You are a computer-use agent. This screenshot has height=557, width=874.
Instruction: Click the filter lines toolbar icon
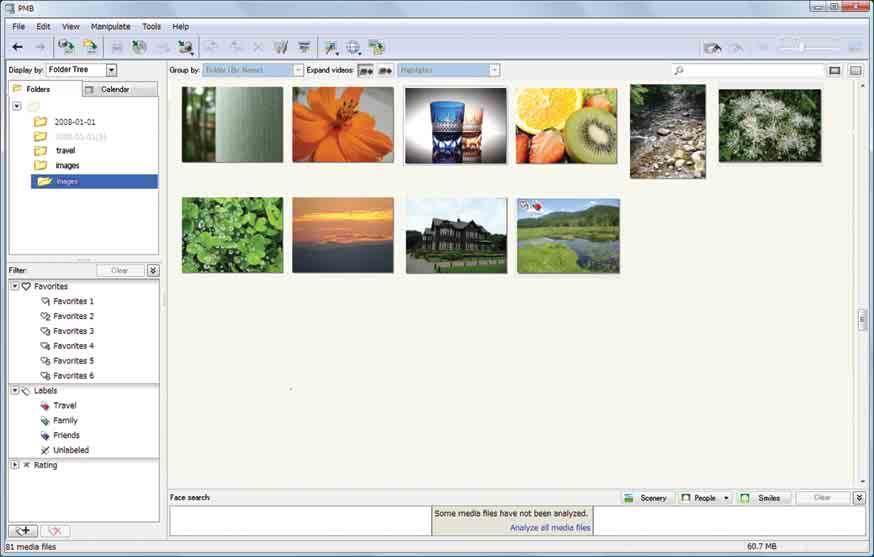pyautogui.click(x=304, y=47)
